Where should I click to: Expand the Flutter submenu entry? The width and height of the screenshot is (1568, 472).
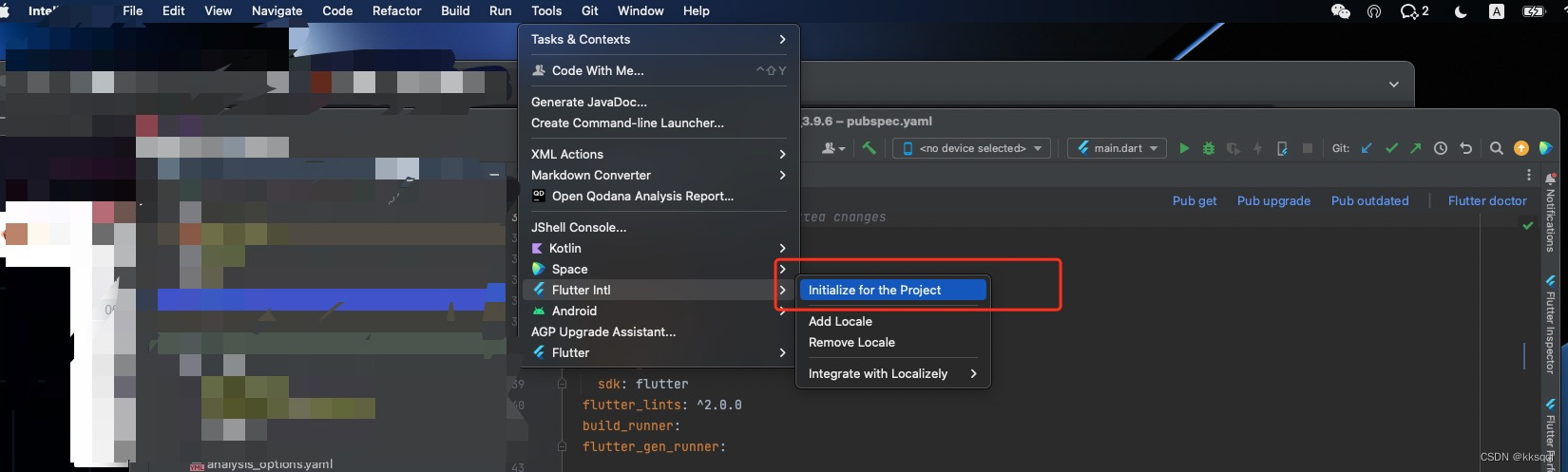point(660,352)
